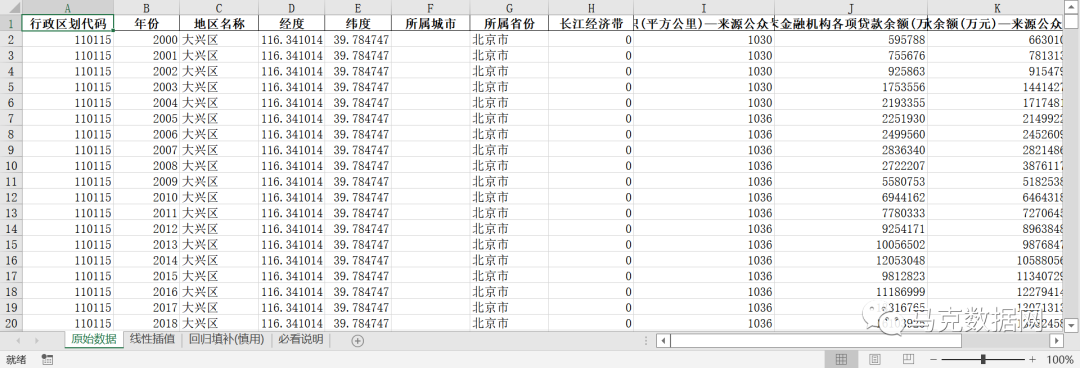Click year cell 2000
The height and width of the screenshot is (368, 1080).
point(147,39)
